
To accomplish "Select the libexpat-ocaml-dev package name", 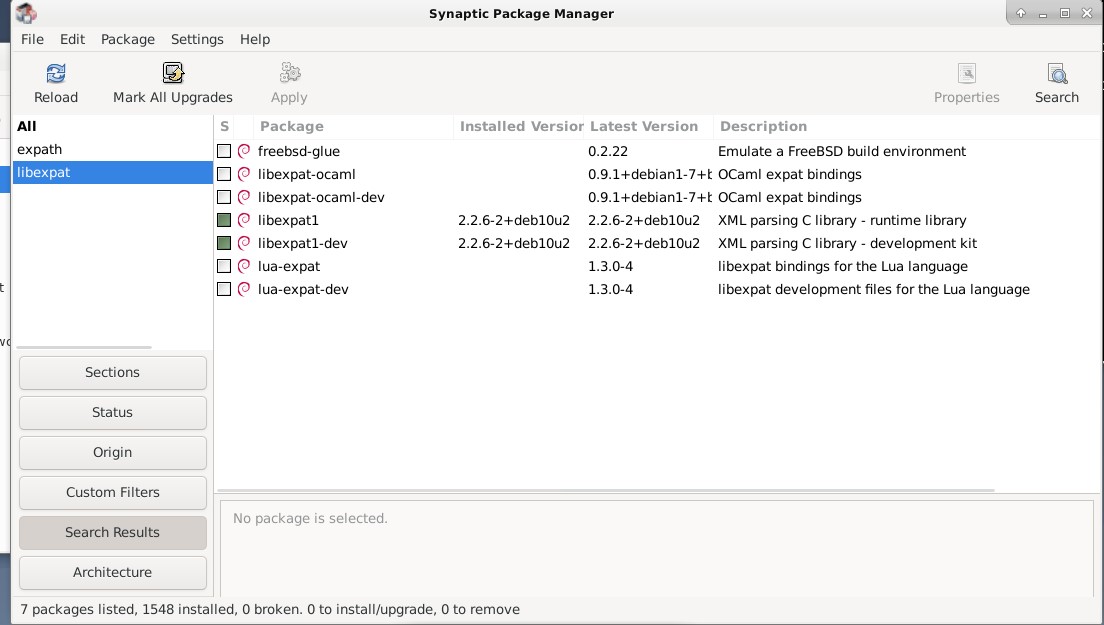I will point(321,198).
